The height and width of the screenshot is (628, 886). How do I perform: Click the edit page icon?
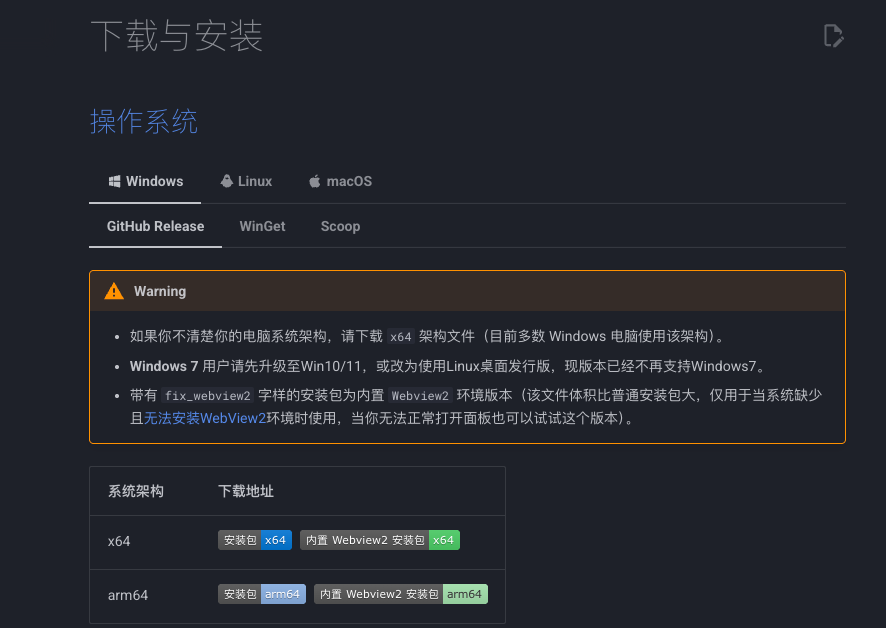coord(833,37)
